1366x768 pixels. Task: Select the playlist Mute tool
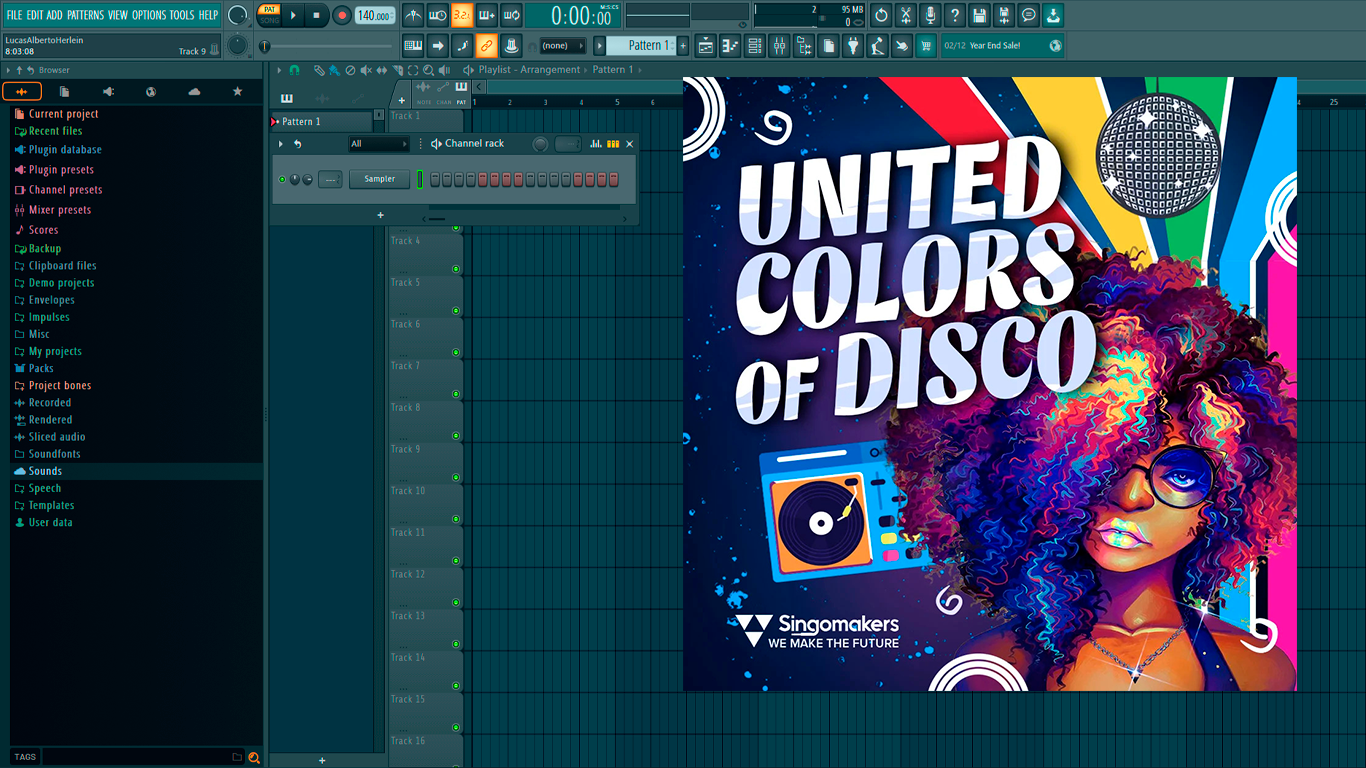[366, 70]
